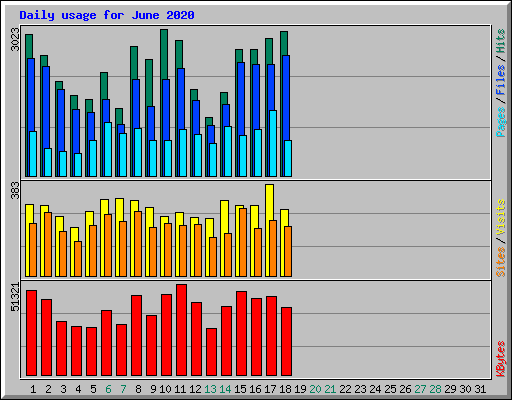
Task: Click day 11 on the date axis
Action: point(180,389)
